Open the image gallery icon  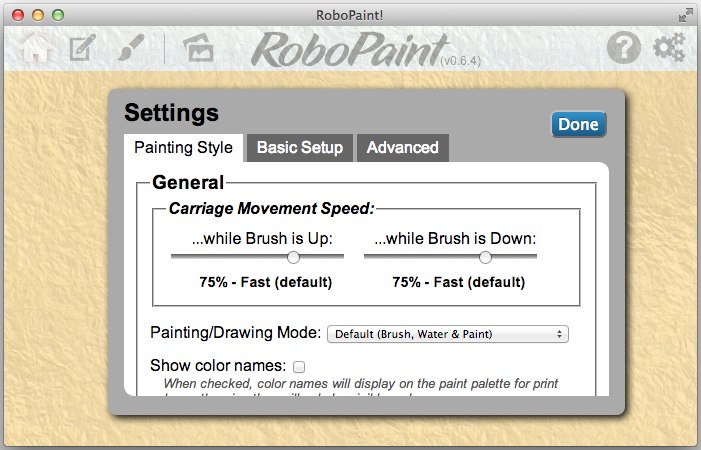pos(198,47)
